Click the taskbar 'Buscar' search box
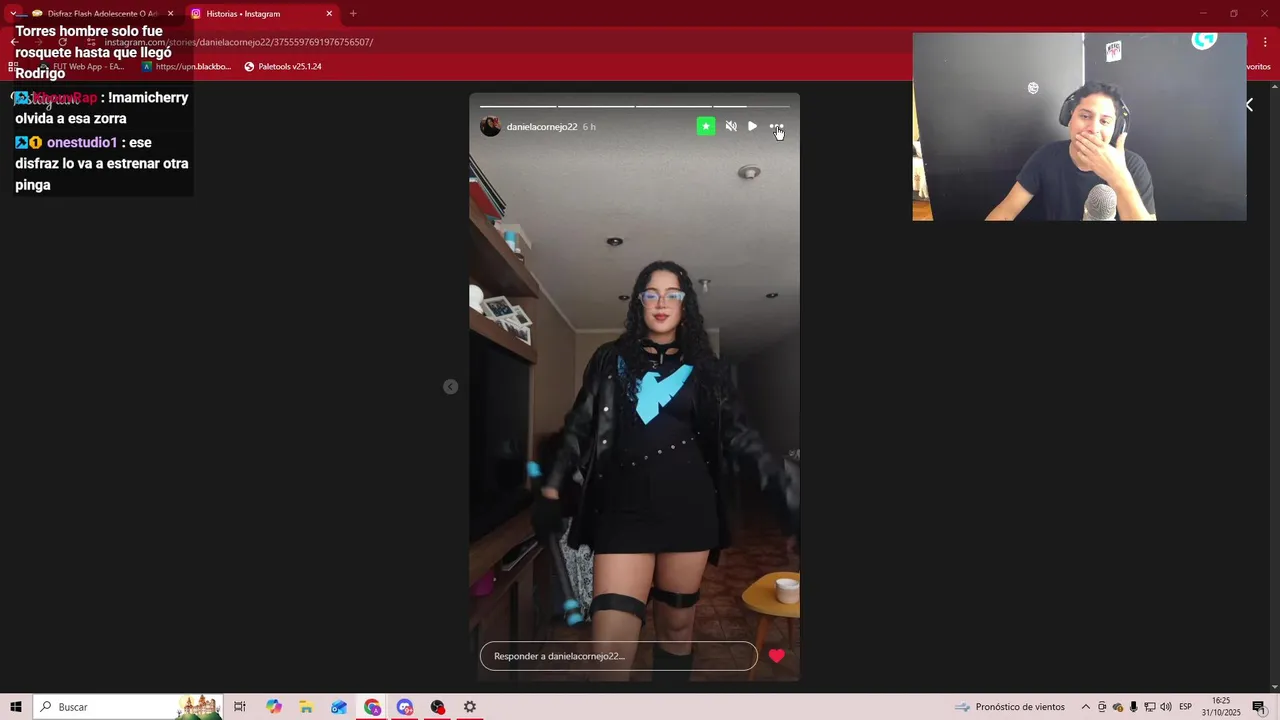 128,707
